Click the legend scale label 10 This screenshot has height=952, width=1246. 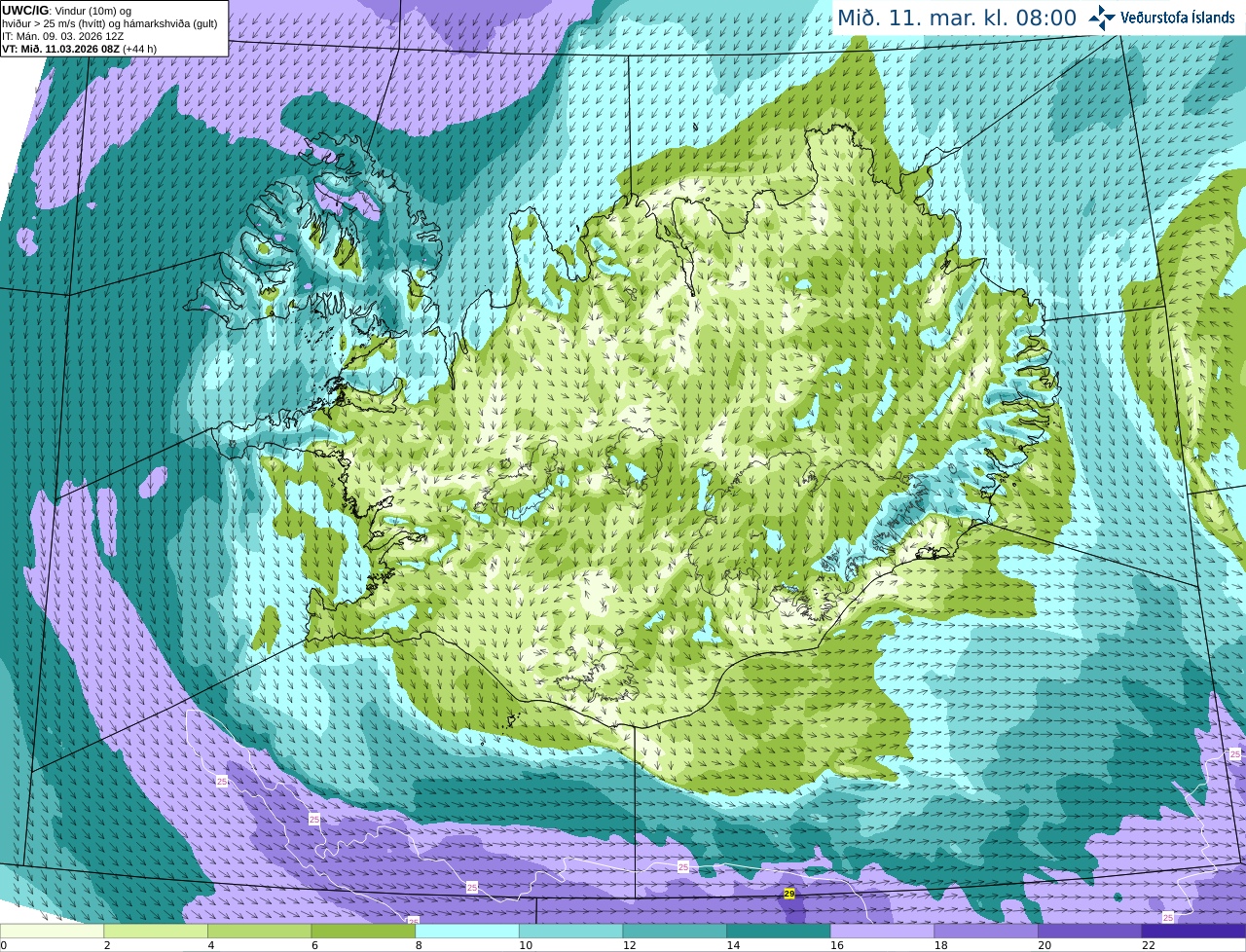pos(526,945)
